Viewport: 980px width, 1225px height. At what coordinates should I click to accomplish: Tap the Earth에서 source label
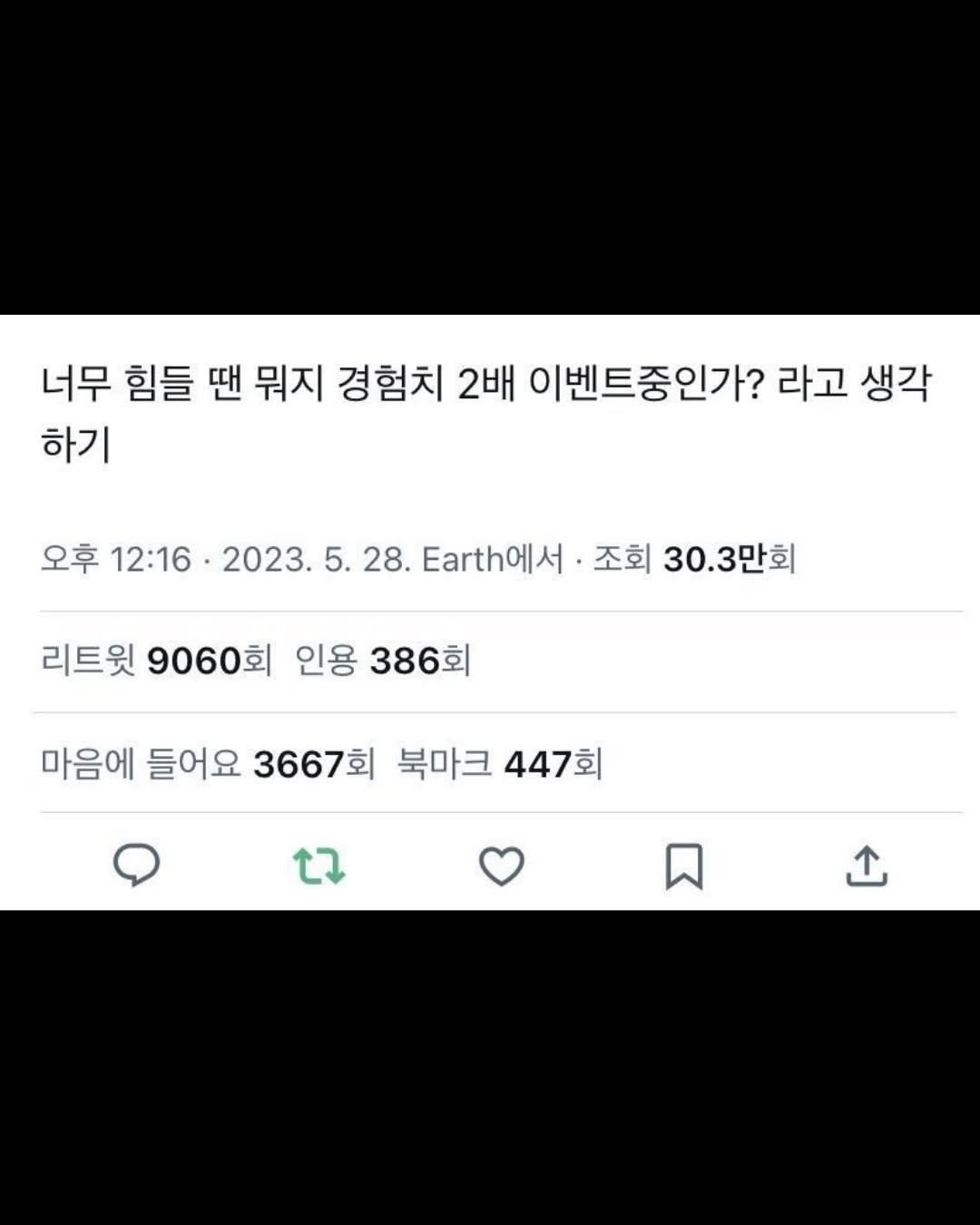493,559
